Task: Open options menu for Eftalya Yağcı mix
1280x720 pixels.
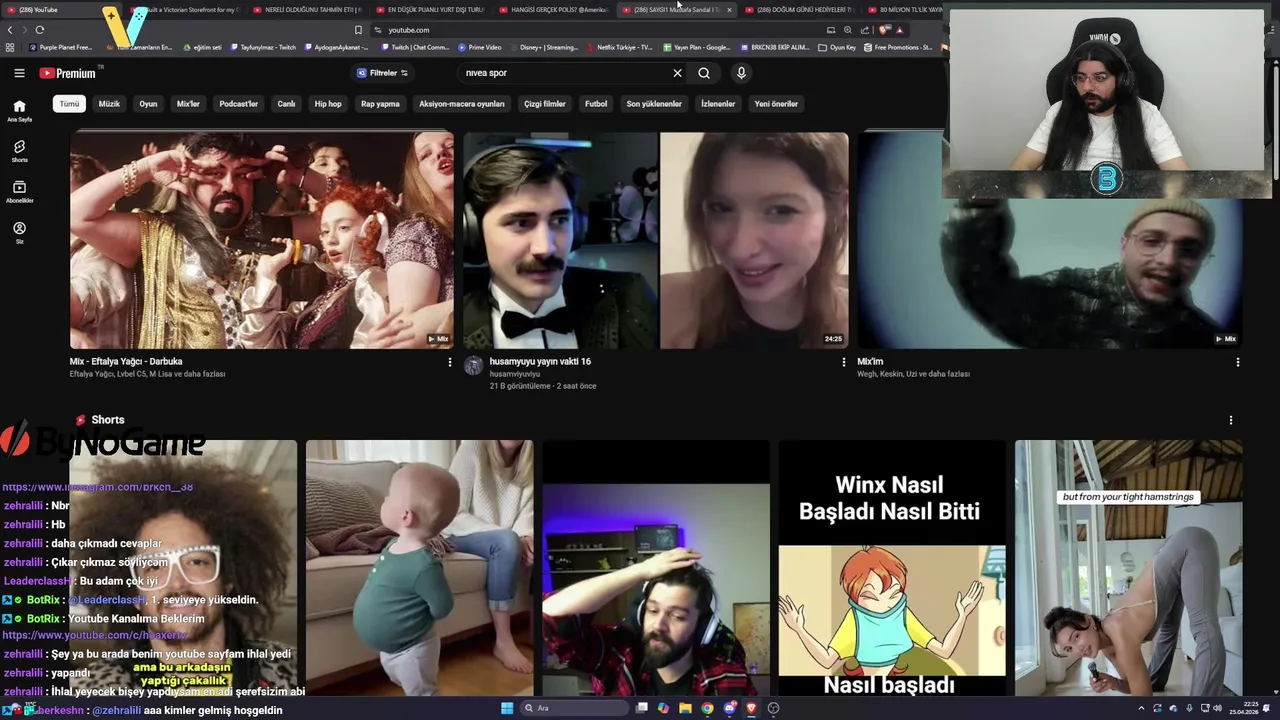Action: coord(449,362)
